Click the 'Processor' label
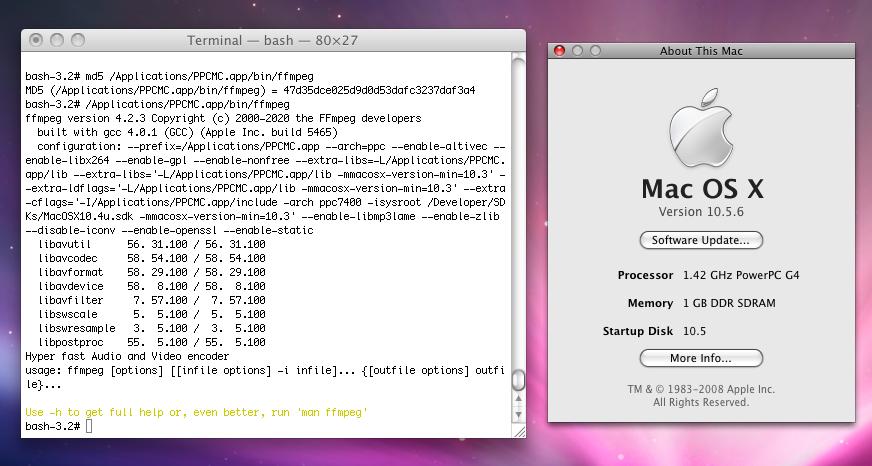The width and height of the screenshot is (872, 466). tap(645, 275)
